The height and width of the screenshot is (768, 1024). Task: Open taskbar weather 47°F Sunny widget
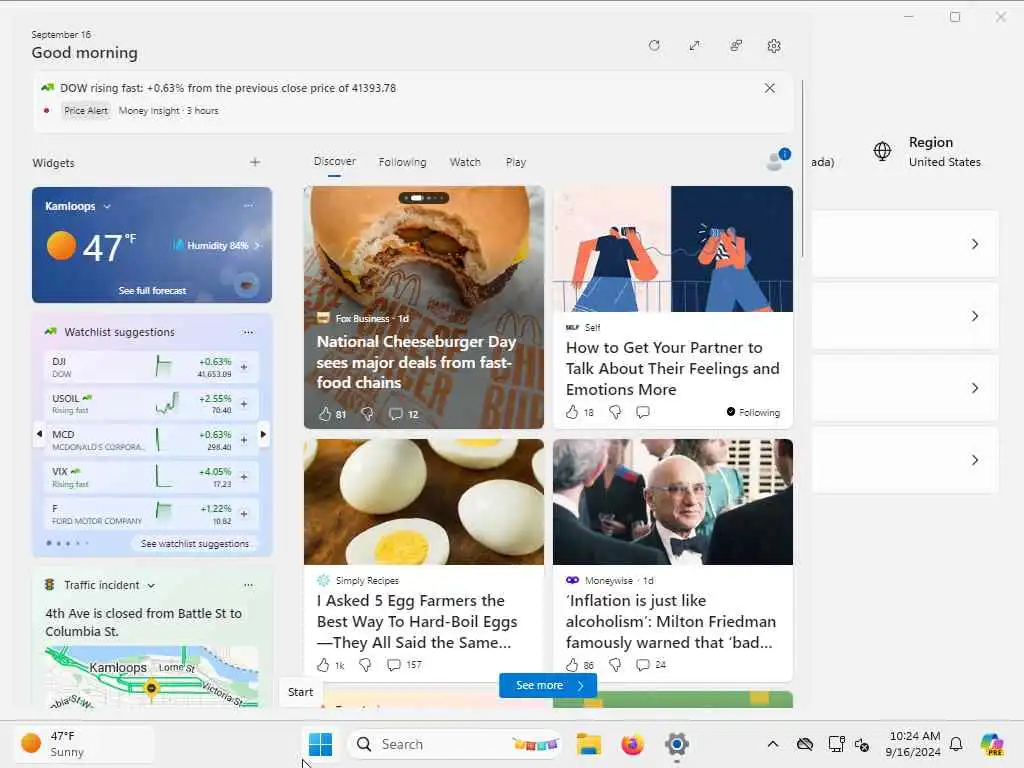click(x=84, y=744)
